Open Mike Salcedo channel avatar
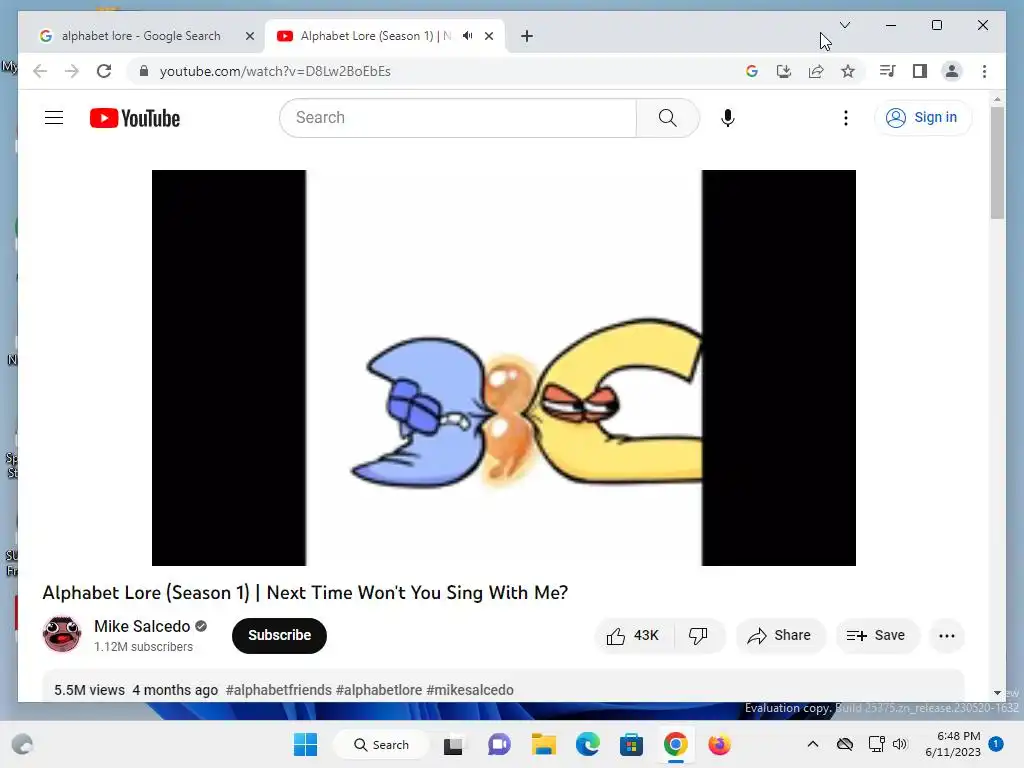Screen dimensions: 1024x768 [61, 633]
